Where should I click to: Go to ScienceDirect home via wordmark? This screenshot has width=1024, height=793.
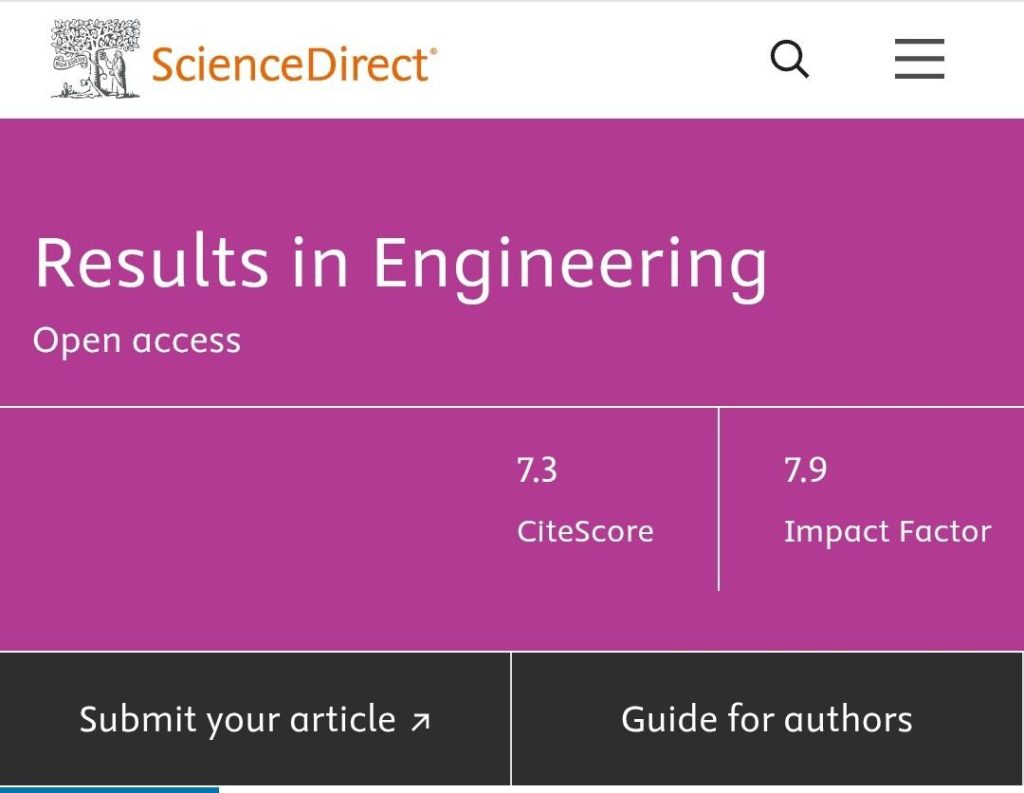click(289, 64)
